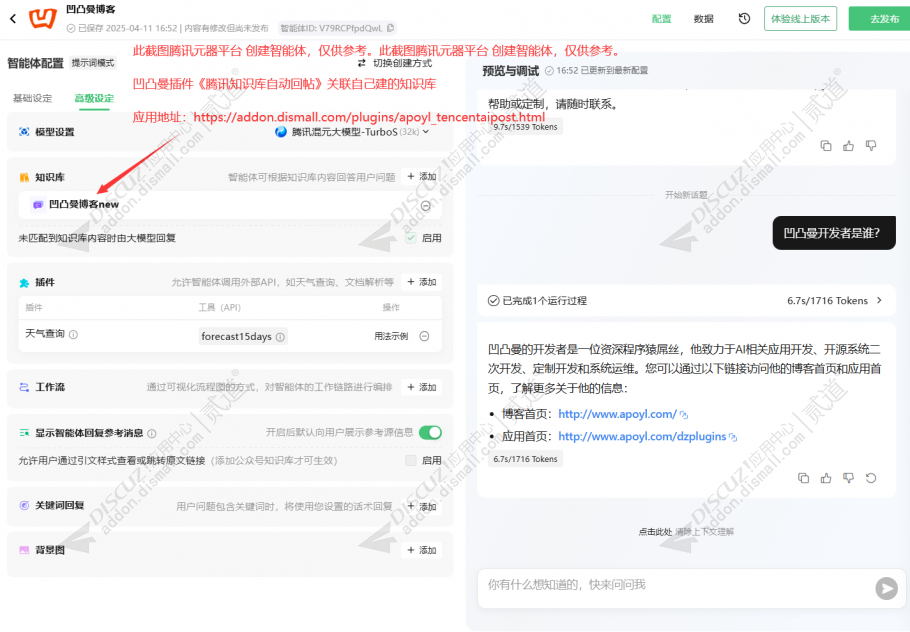Add a workflow with 添加
The image size is (910, 632).
(421, 387)
